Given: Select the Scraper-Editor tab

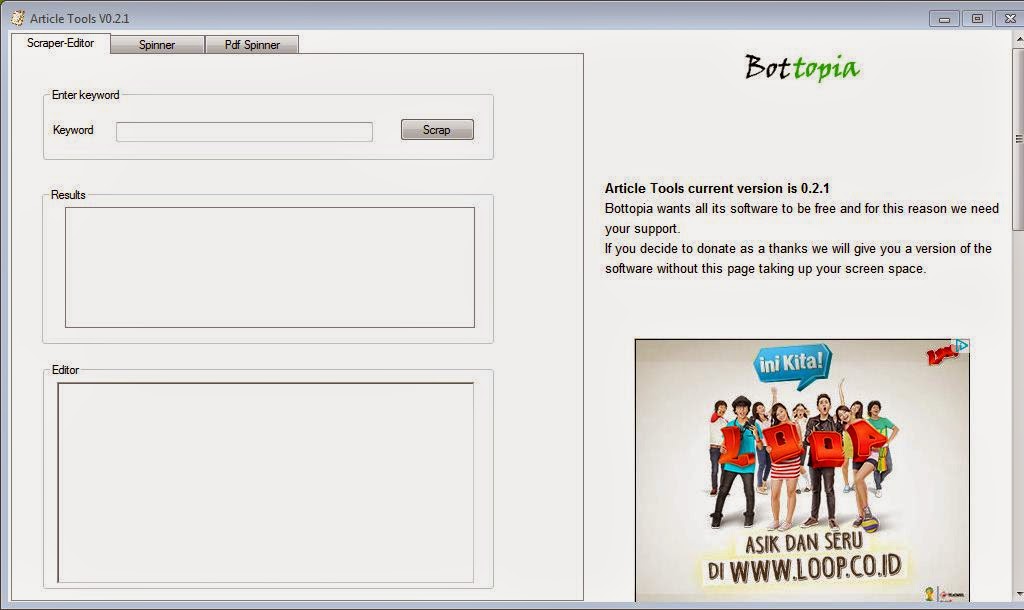Looking at the screenshot, I should point(61,43).
